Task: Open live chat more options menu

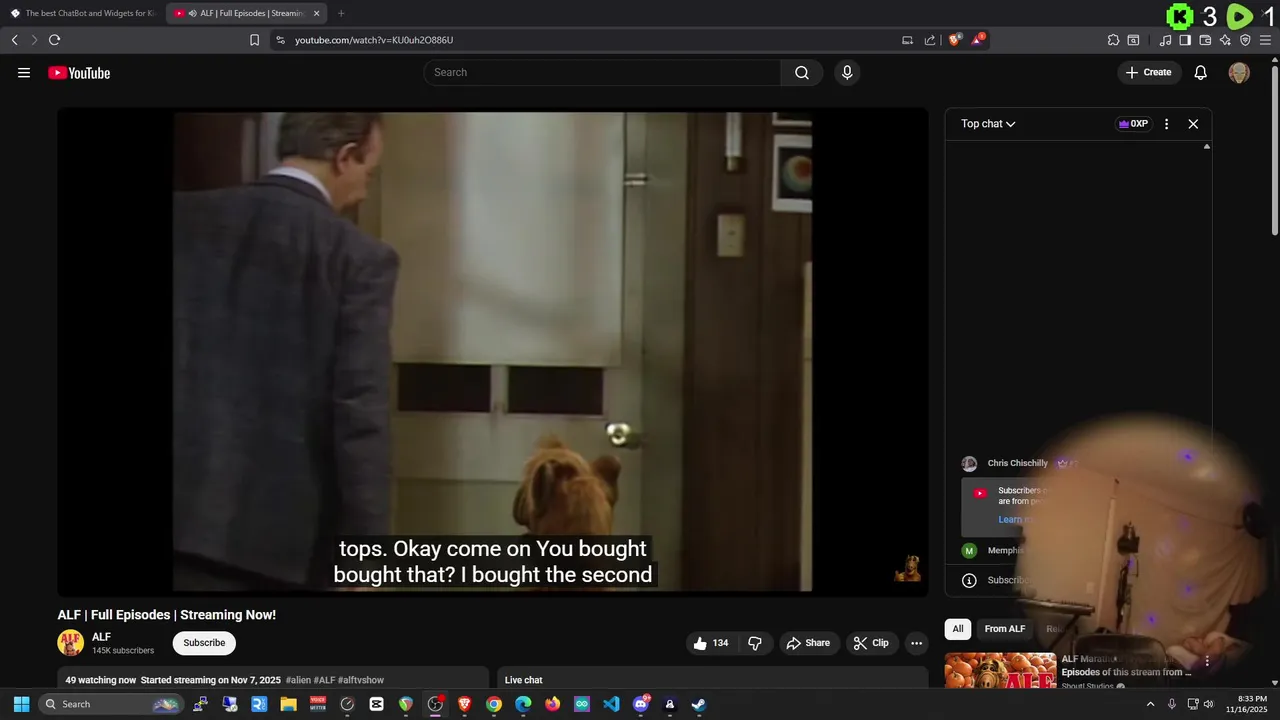Action: [1166, 124]
